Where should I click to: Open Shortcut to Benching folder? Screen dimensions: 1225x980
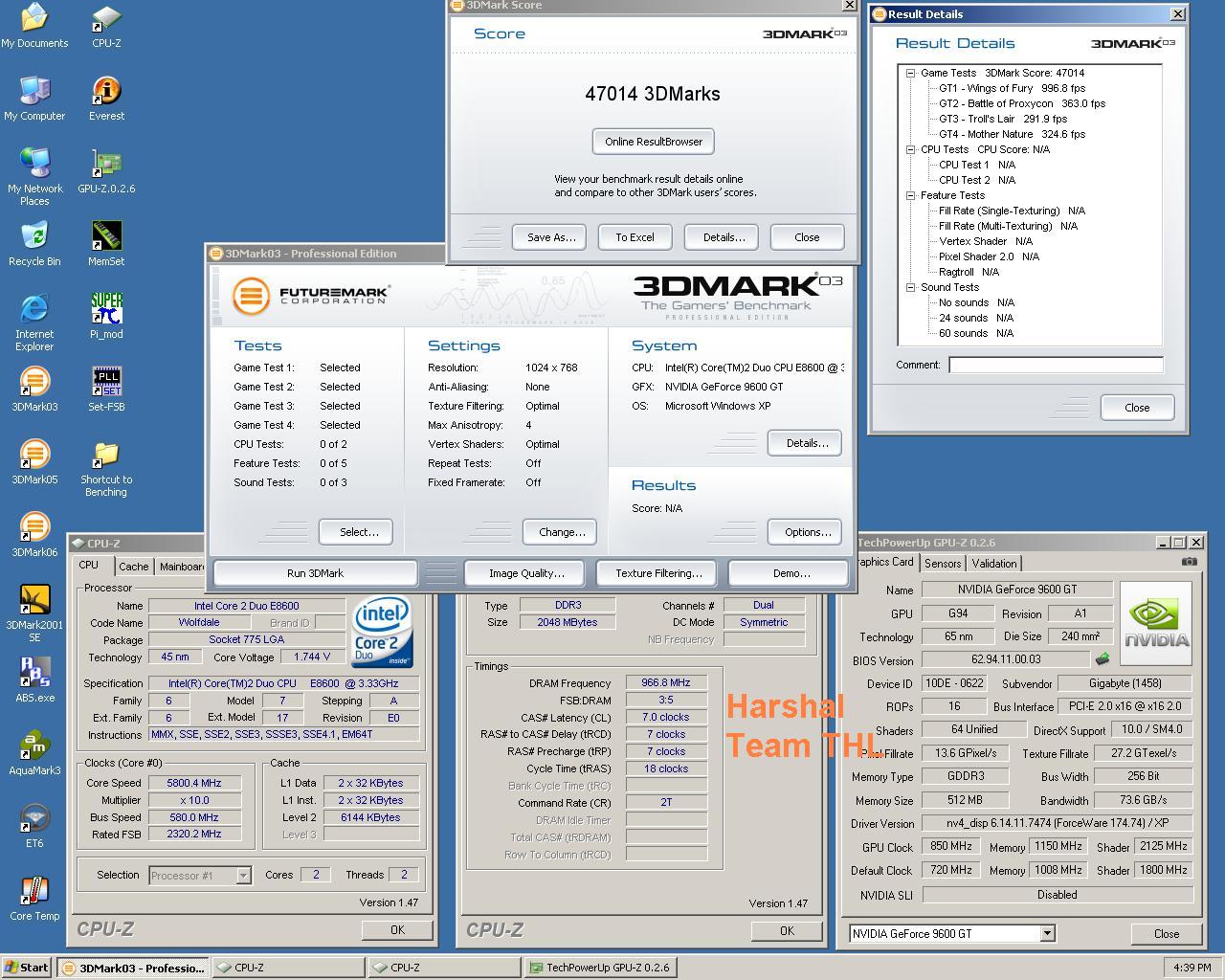coord(106,468)
